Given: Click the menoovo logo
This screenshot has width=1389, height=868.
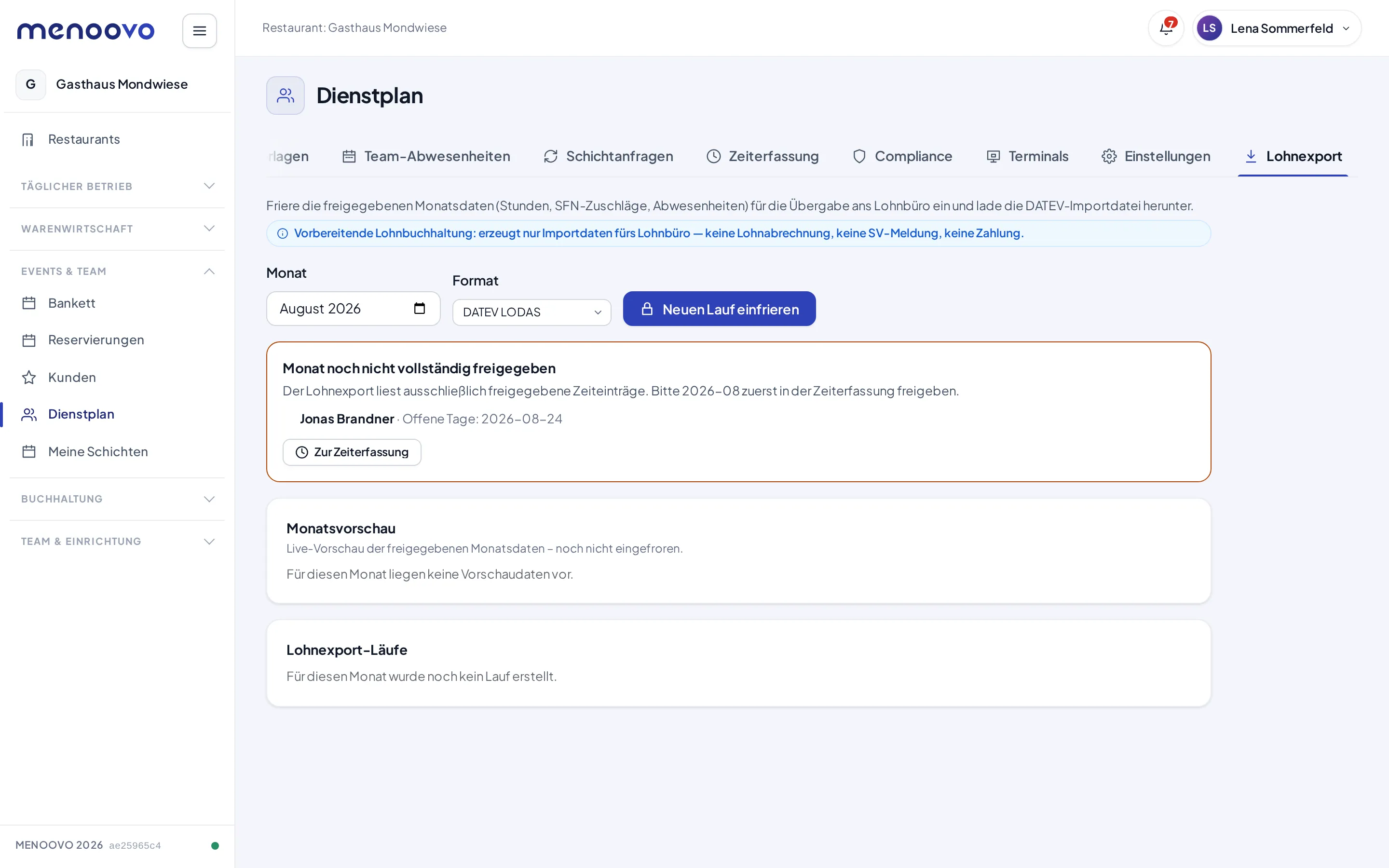Looking at the screenshot, I should click(85, 30).
